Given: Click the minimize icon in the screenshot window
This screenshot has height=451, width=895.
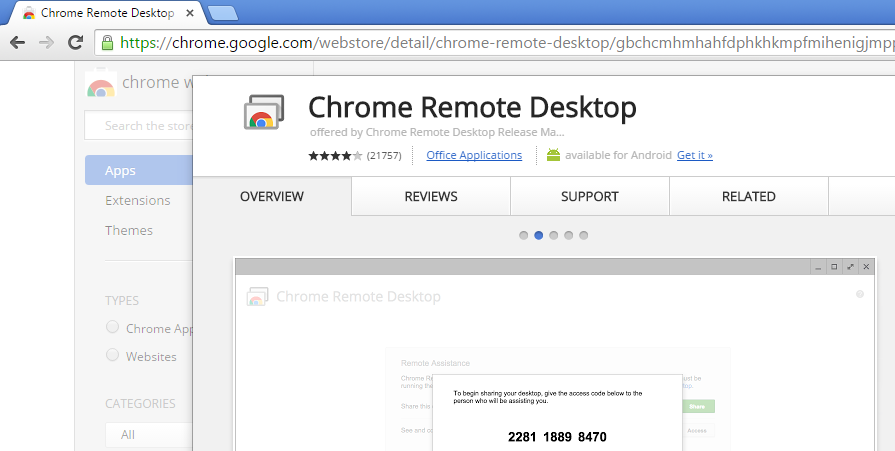Looking at the screenshot, I should 819,267.
